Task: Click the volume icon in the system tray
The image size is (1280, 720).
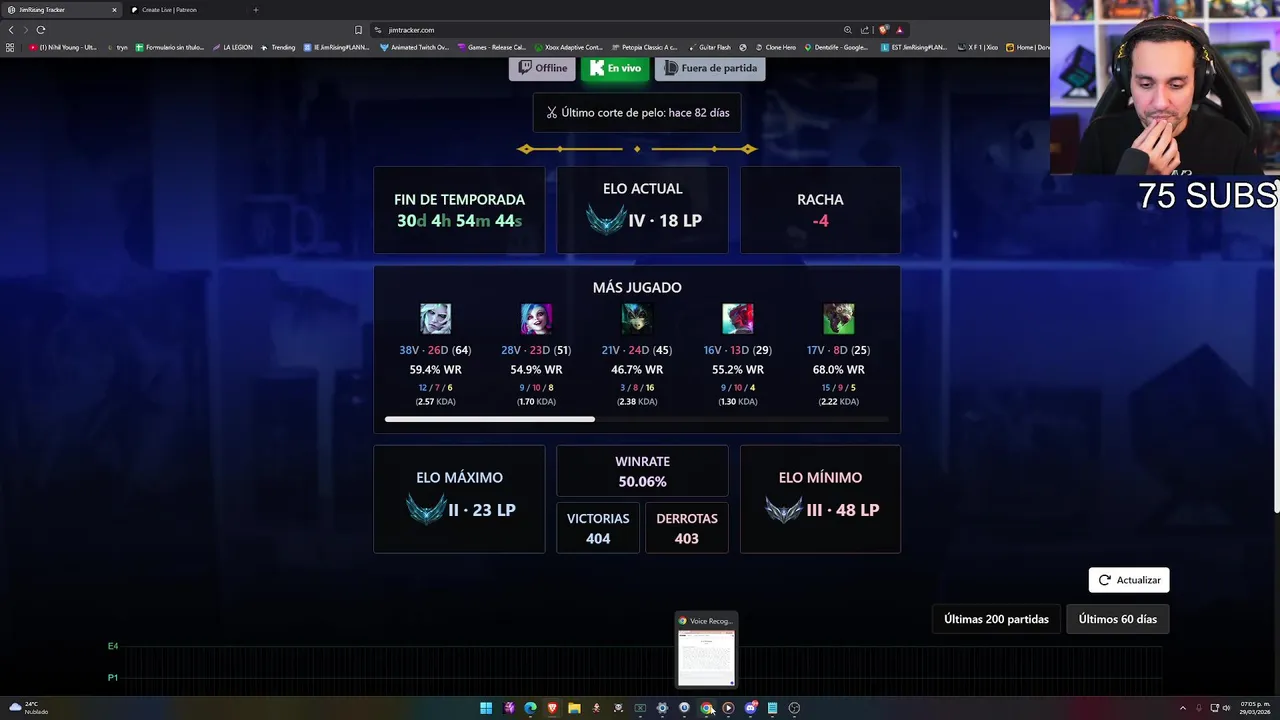Action: click(1227, 708)
